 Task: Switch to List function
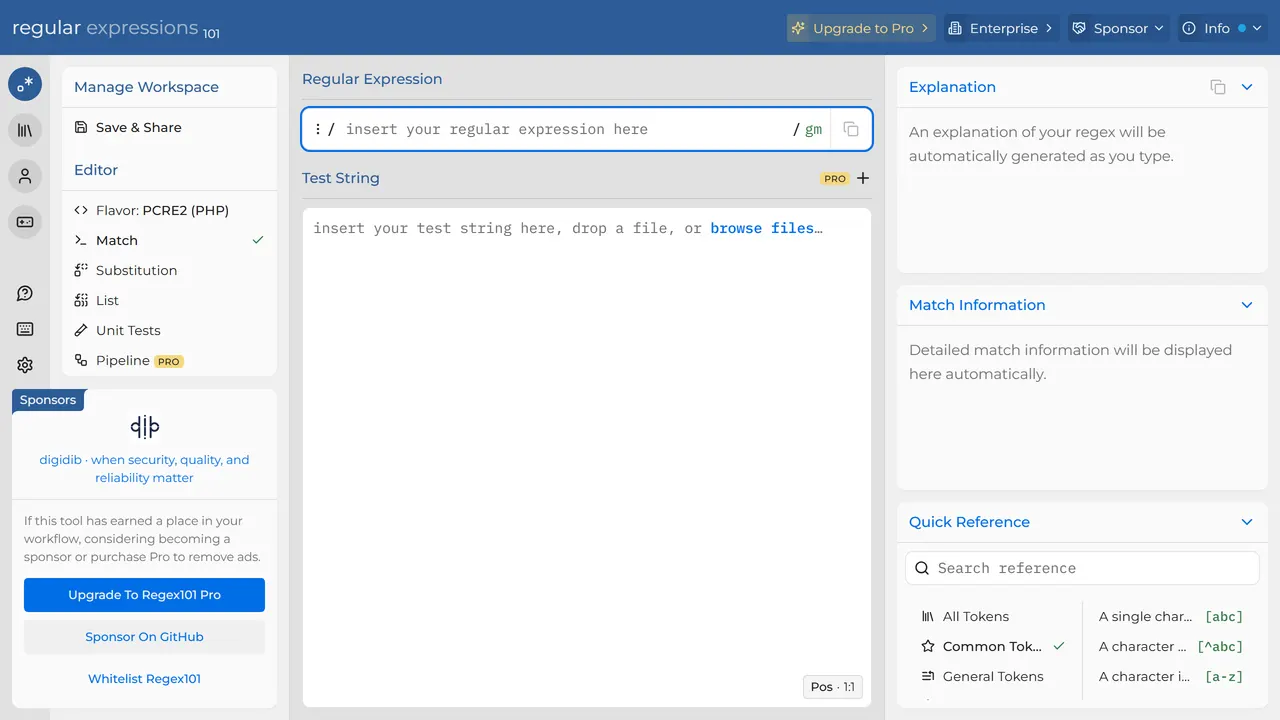(169, 300)
